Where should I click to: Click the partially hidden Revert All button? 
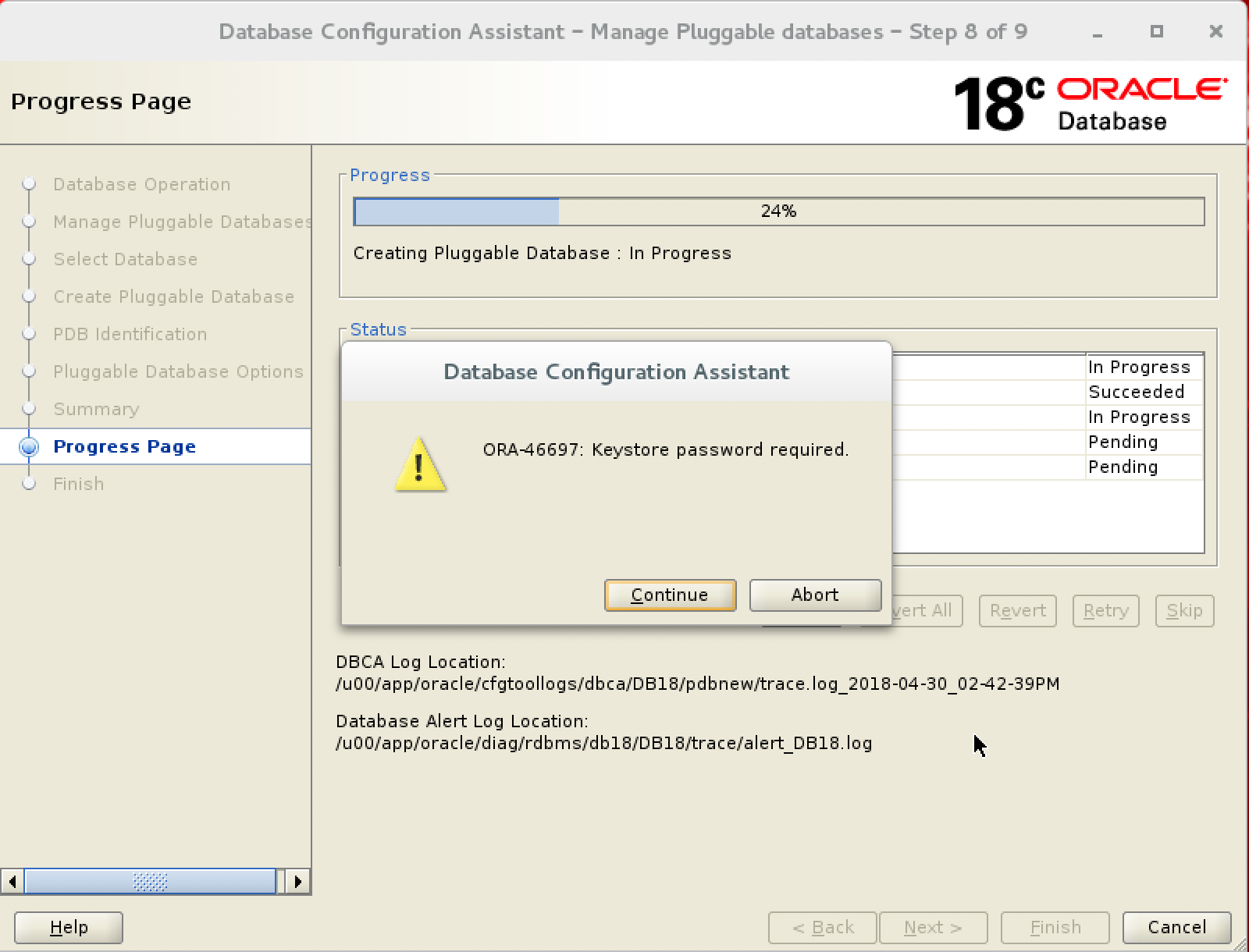(x=927, y=610)
